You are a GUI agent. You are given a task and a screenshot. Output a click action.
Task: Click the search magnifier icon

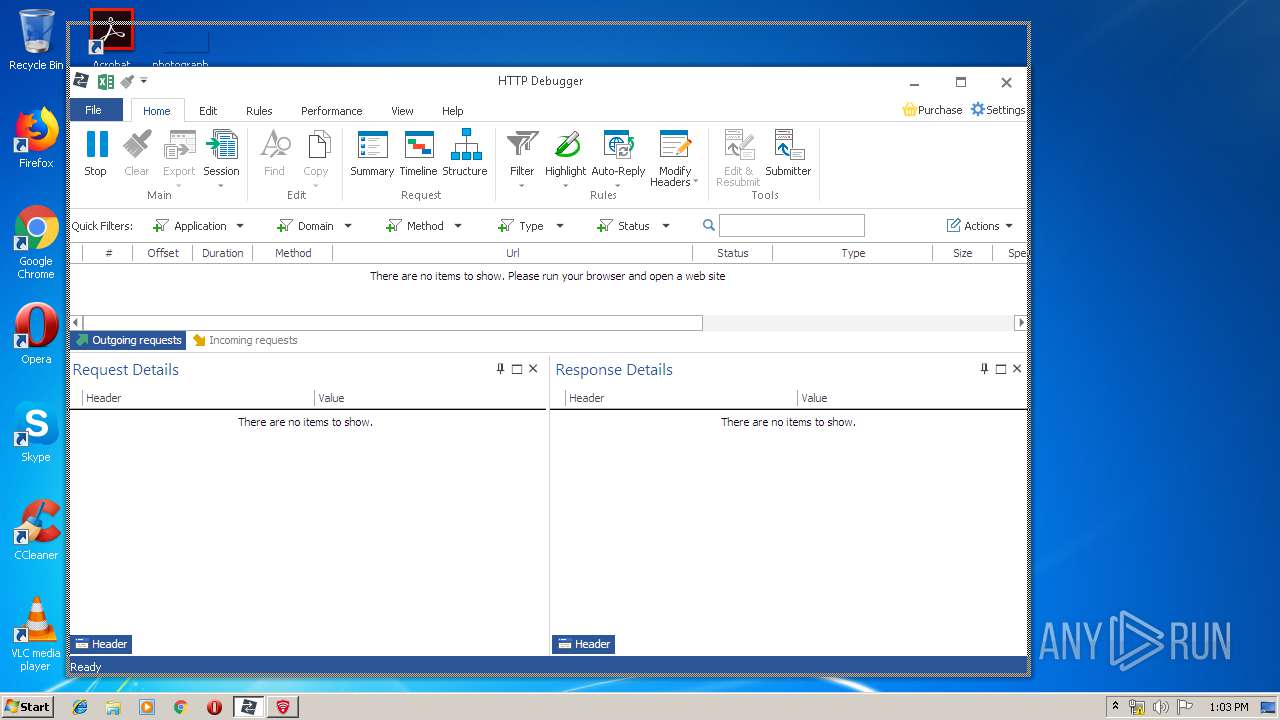pos(709,226)
